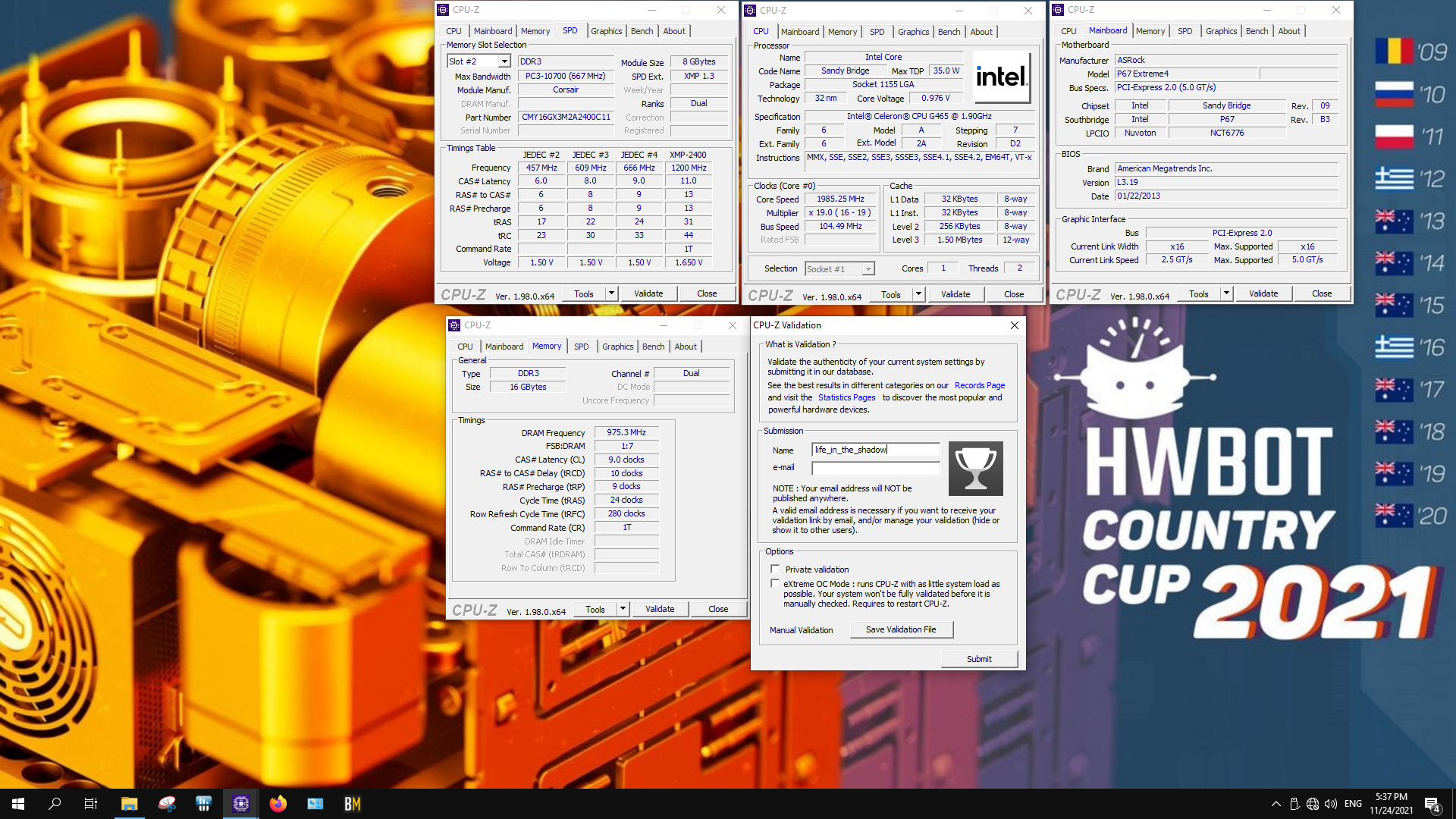Enable the eXtreme OC Mode checkbox
1456x819 pixels.
pos(775,583)
